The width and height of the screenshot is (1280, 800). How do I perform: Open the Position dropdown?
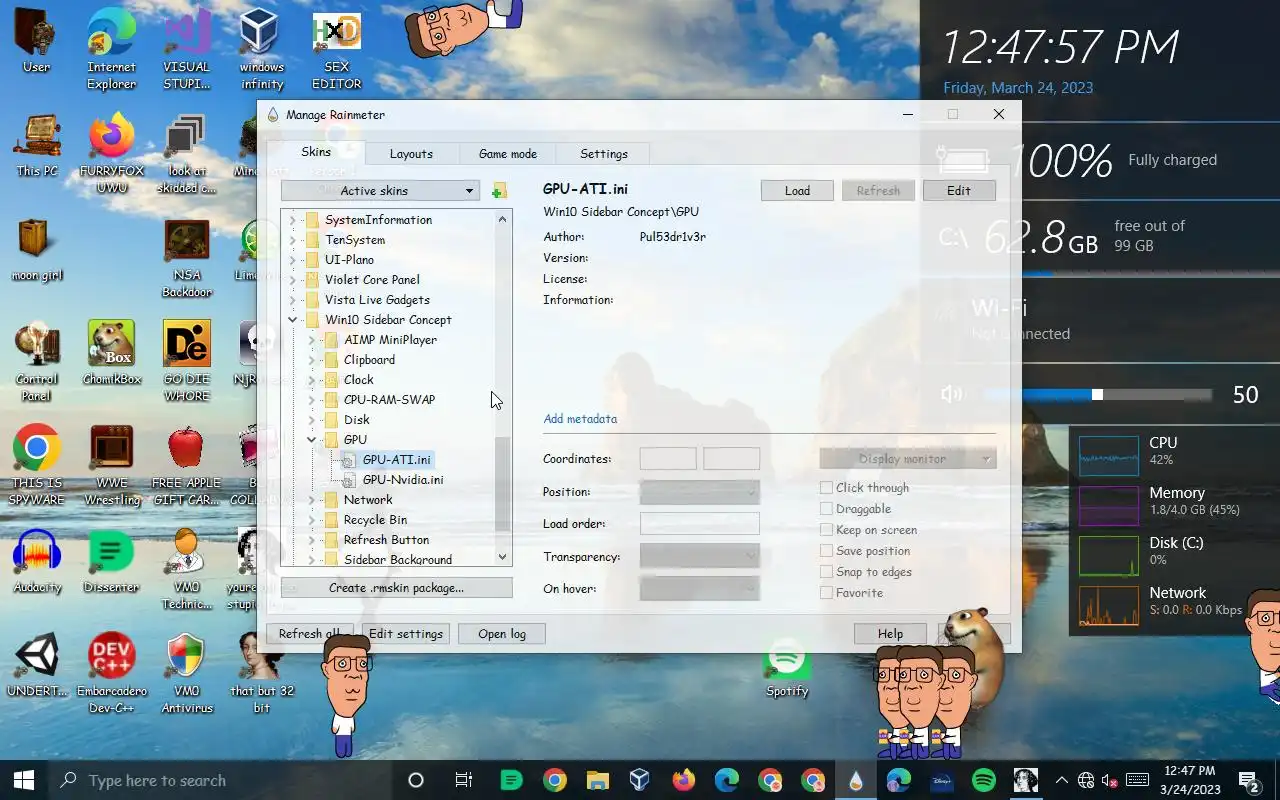tap(700, 492)
